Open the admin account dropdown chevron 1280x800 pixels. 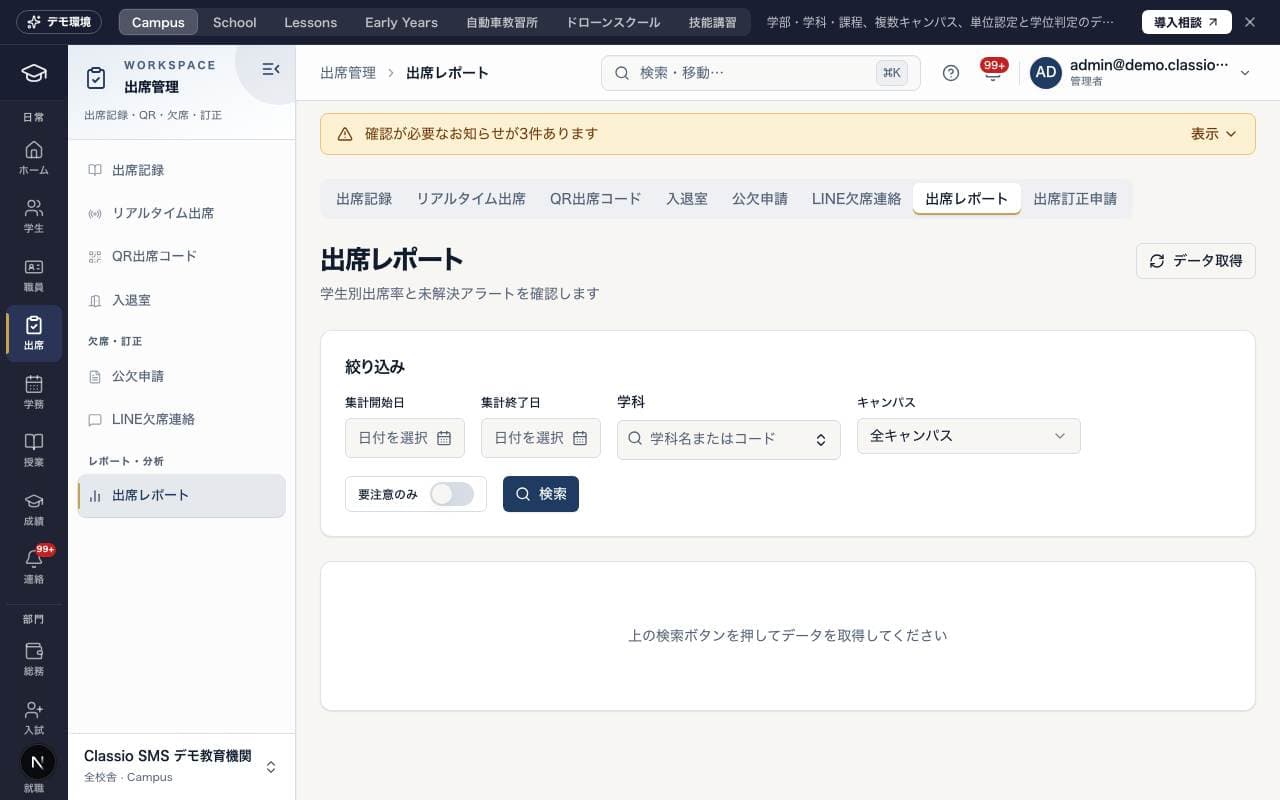coord(1245,73)
